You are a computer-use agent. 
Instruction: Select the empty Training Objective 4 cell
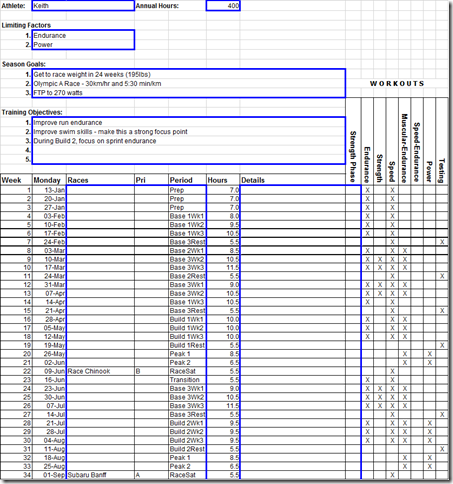click(x=189, y=150)
